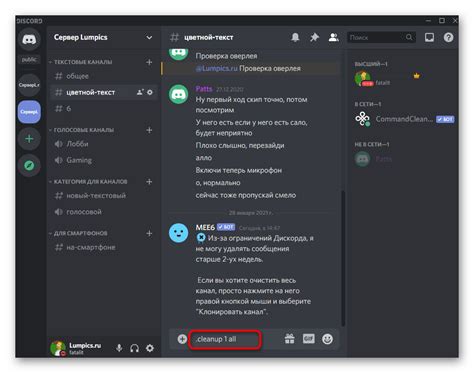Create channel in ГОЛОСОВЫЕ КАНАЛЫ category
The height and width of the screenshot is (373, 474).
click(x=149, y=130)
